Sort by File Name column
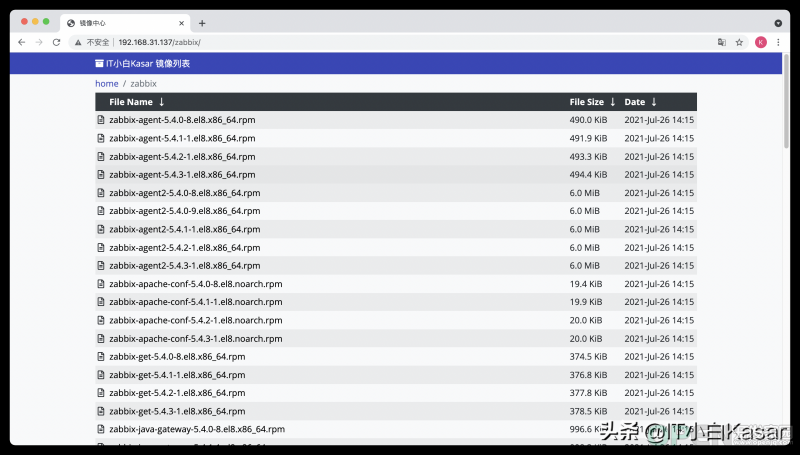 point(136,102)
